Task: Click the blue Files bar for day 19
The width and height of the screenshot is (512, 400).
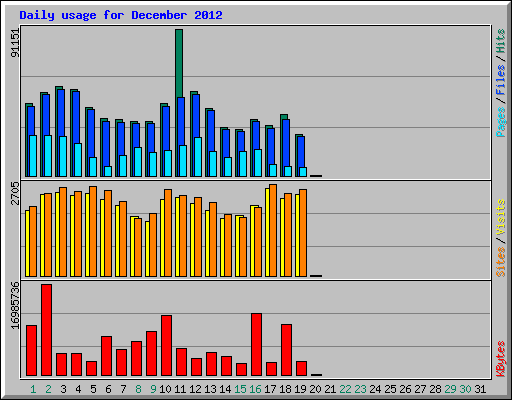Action: 301,152
